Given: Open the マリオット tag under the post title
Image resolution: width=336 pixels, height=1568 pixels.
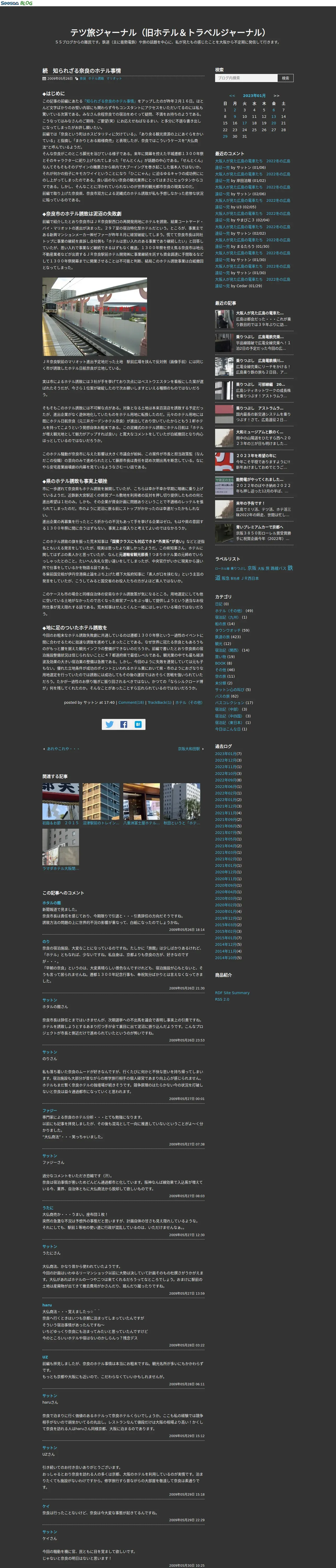Looking at the screenshot, I should point(114,78).
